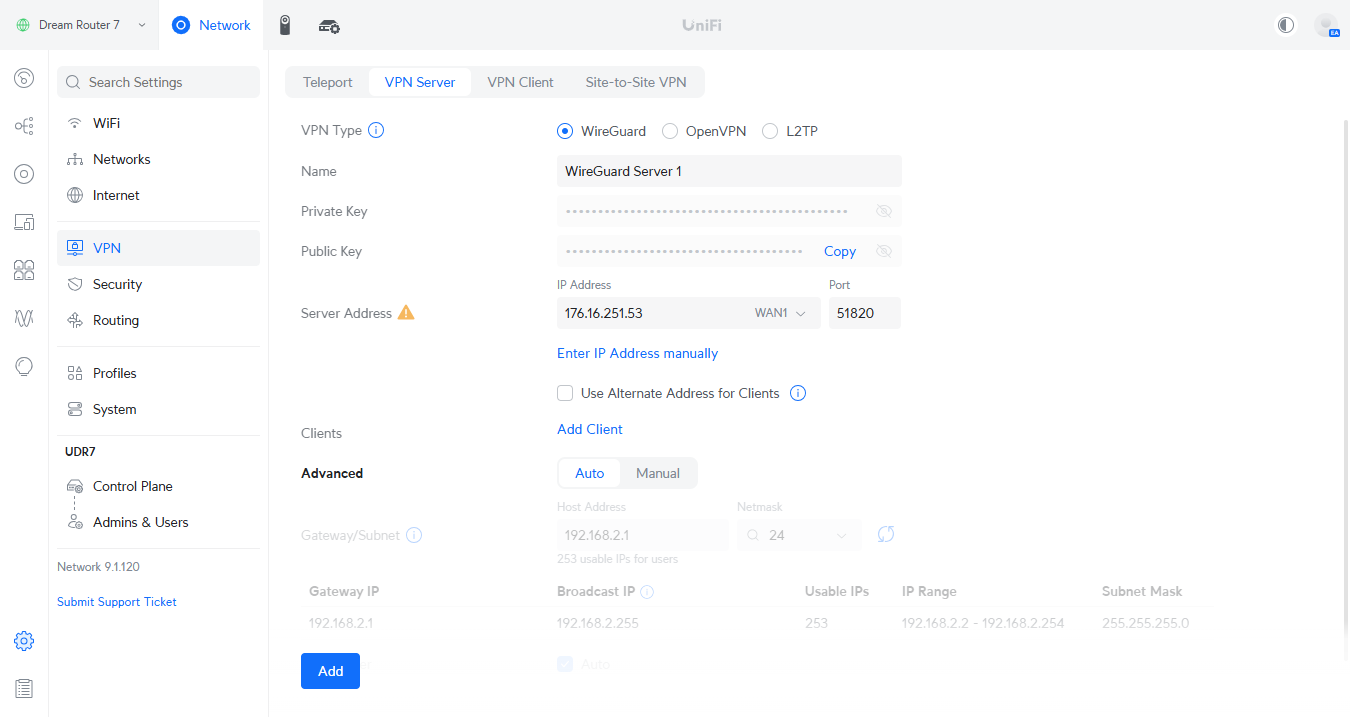Open the Protect camera app icon
This screenshot has width=1350, height=717.
tap(285, 25)
